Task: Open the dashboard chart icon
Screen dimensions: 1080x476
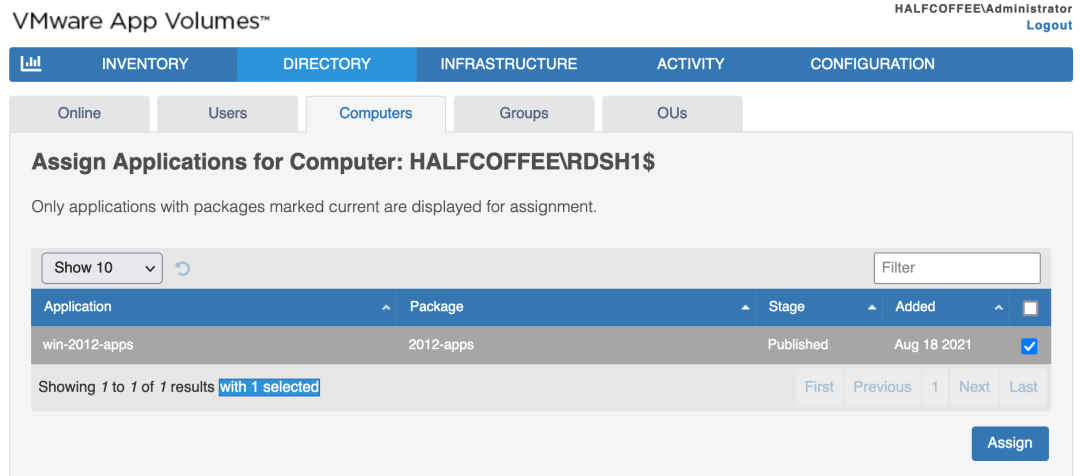Action: click(32, 64)
